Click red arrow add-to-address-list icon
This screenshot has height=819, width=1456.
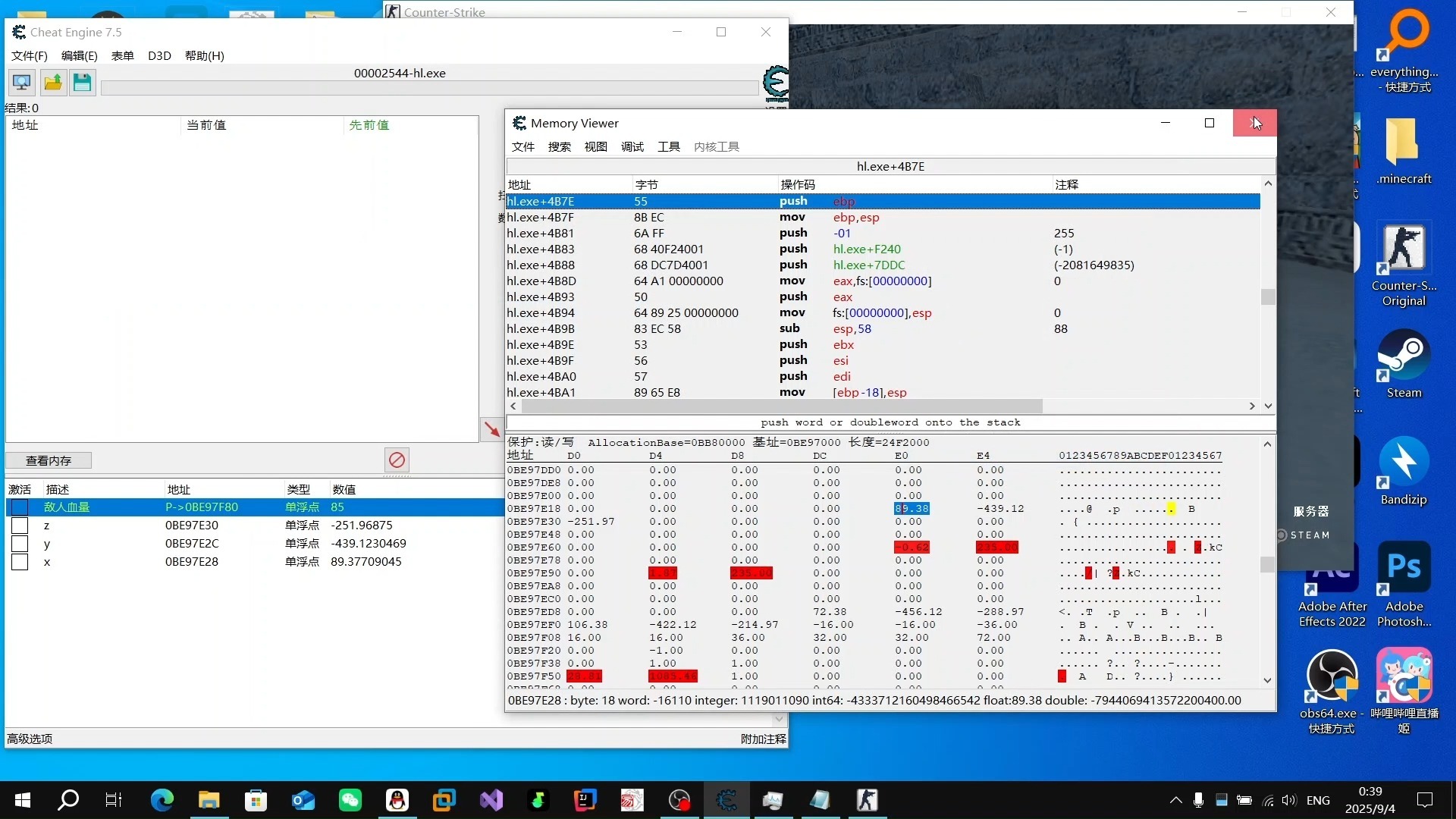(x=491, y=429)
